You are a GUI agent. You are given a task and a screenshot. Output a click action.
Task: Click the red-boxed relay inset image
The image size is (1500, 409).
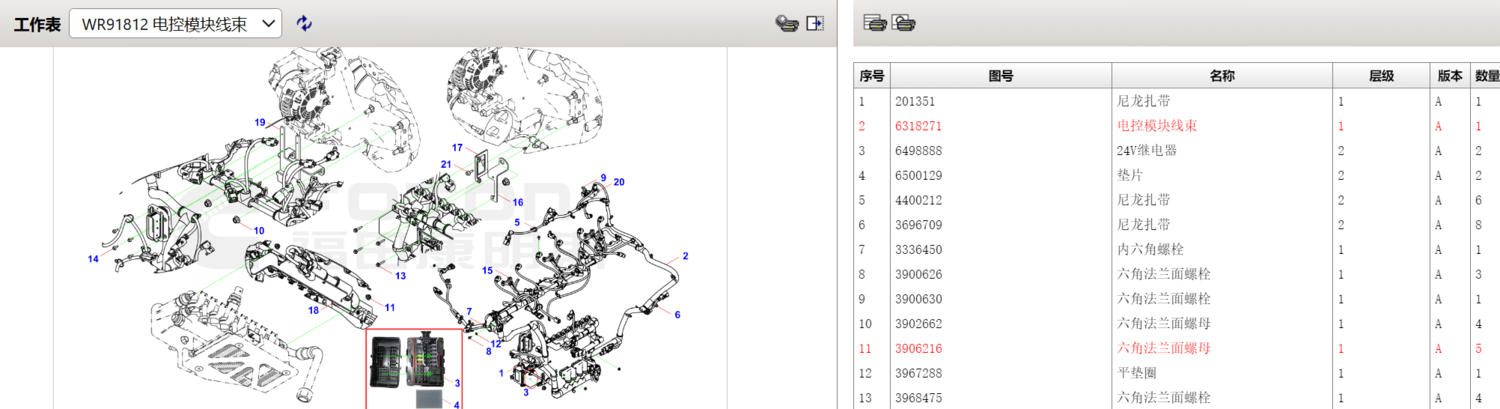click(x=413, y=368)
